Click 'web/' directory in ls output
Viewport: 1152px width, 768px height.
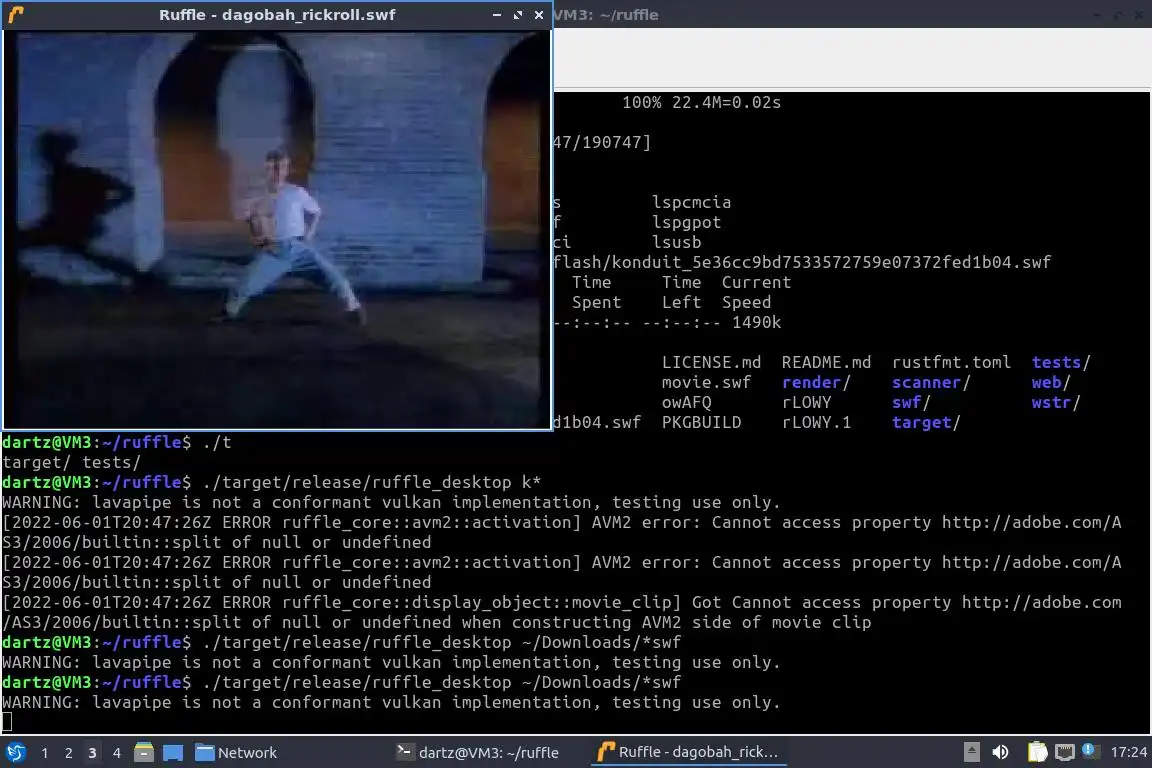[1051, 382]
